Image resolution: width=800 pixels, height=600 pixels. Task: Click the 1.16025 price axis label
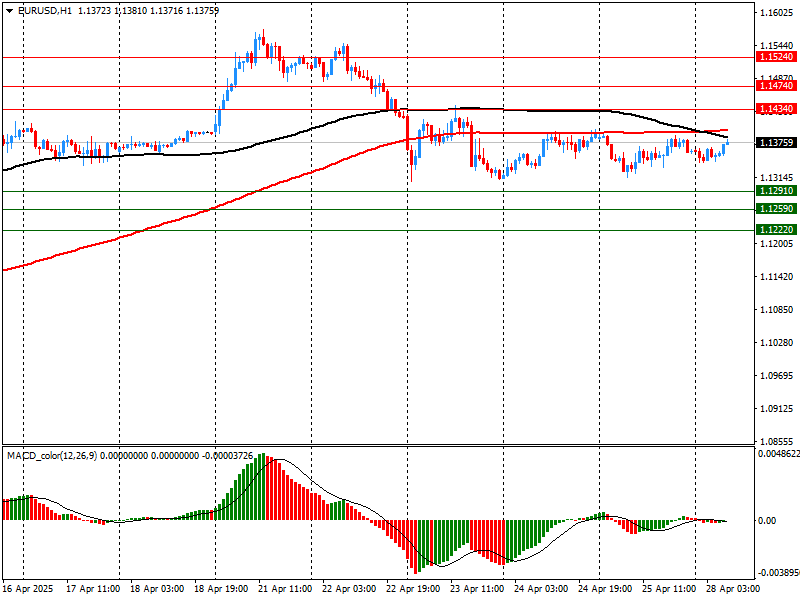coord(777,13)
